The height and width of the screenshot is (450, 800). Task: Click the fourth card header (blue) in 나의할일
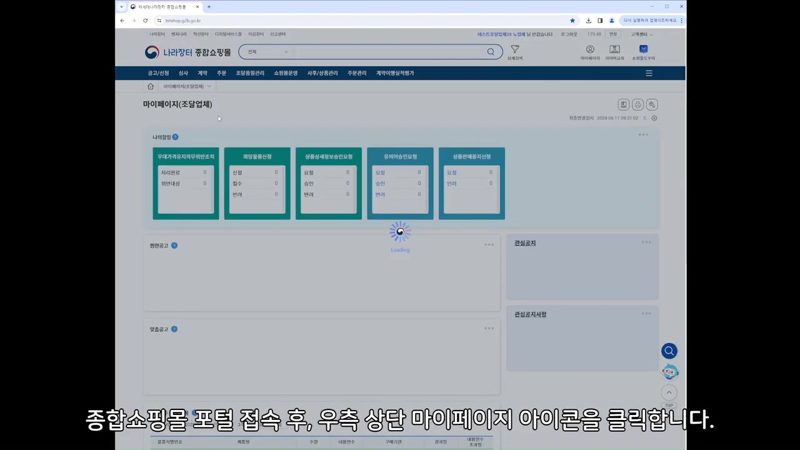click(x=400, y=157)
